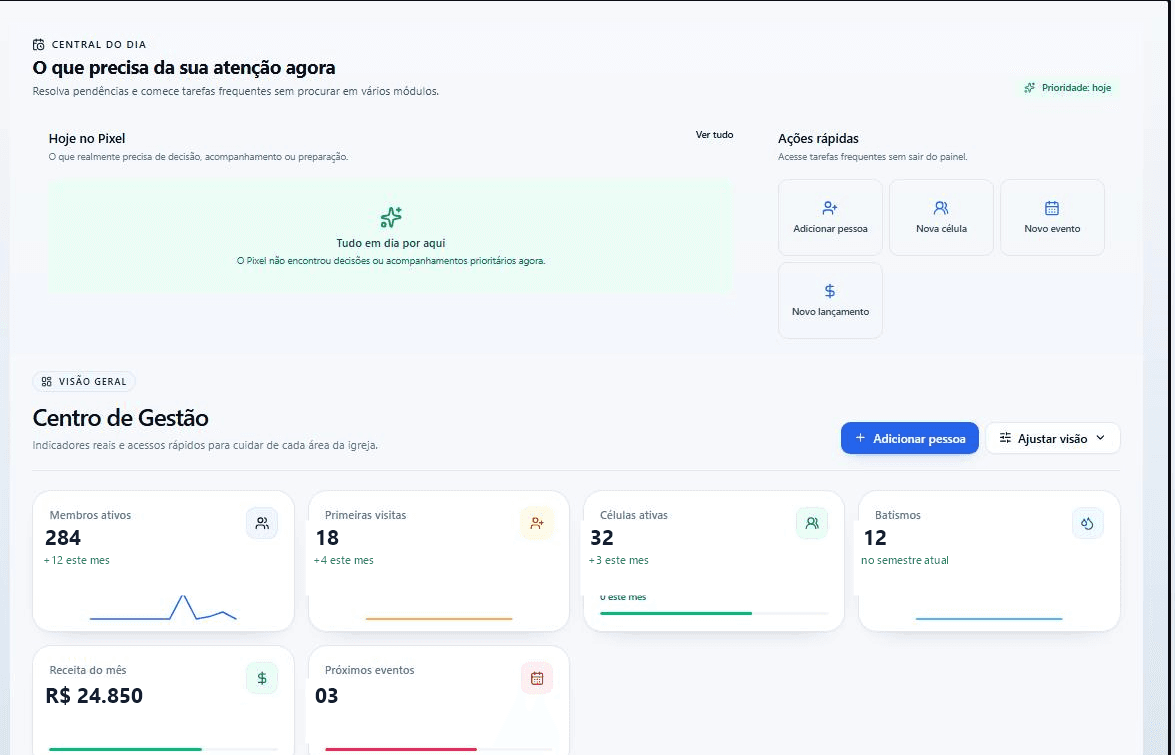Click the Novo evento calendar icon
This screenshot has height=755, width=1175.
click(x=1052, y=207)
